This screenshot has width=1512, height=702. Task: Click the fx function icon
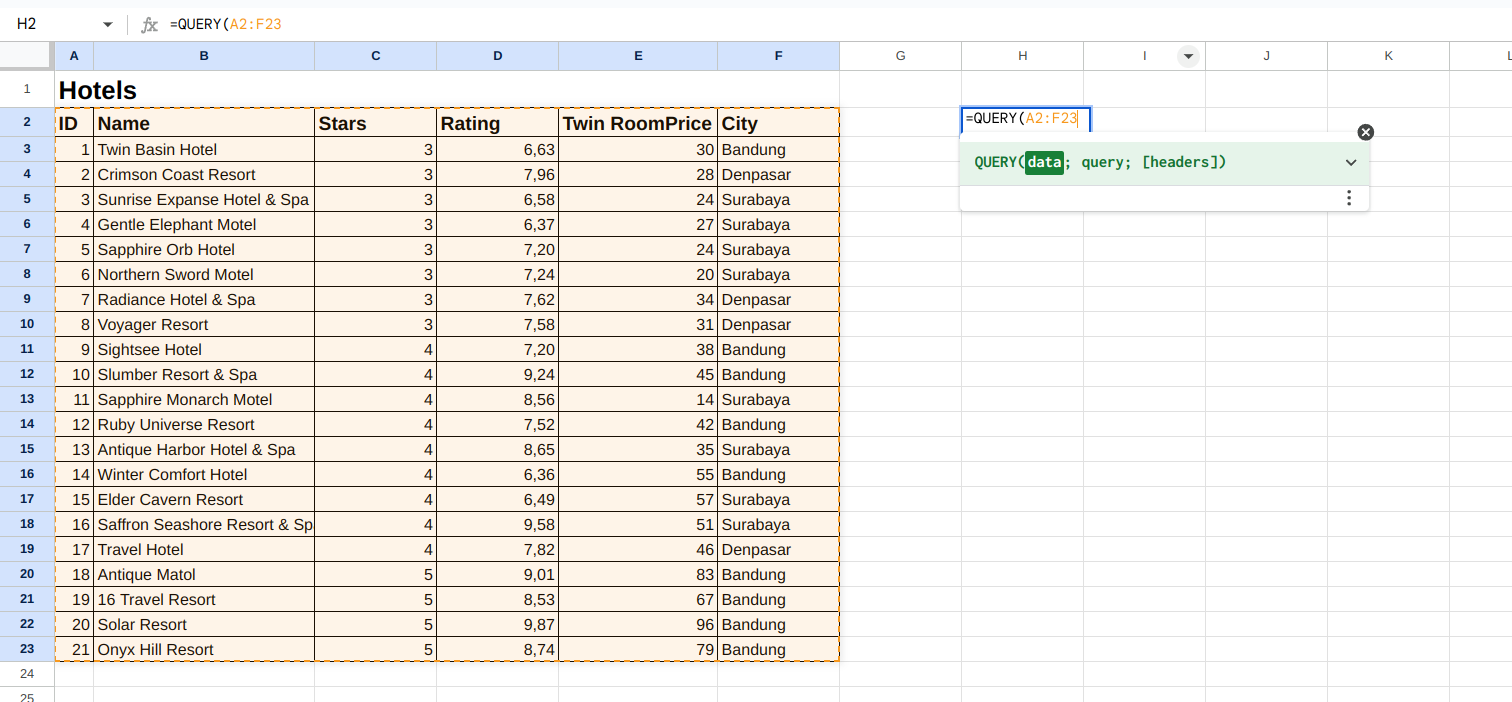point(149,24)
